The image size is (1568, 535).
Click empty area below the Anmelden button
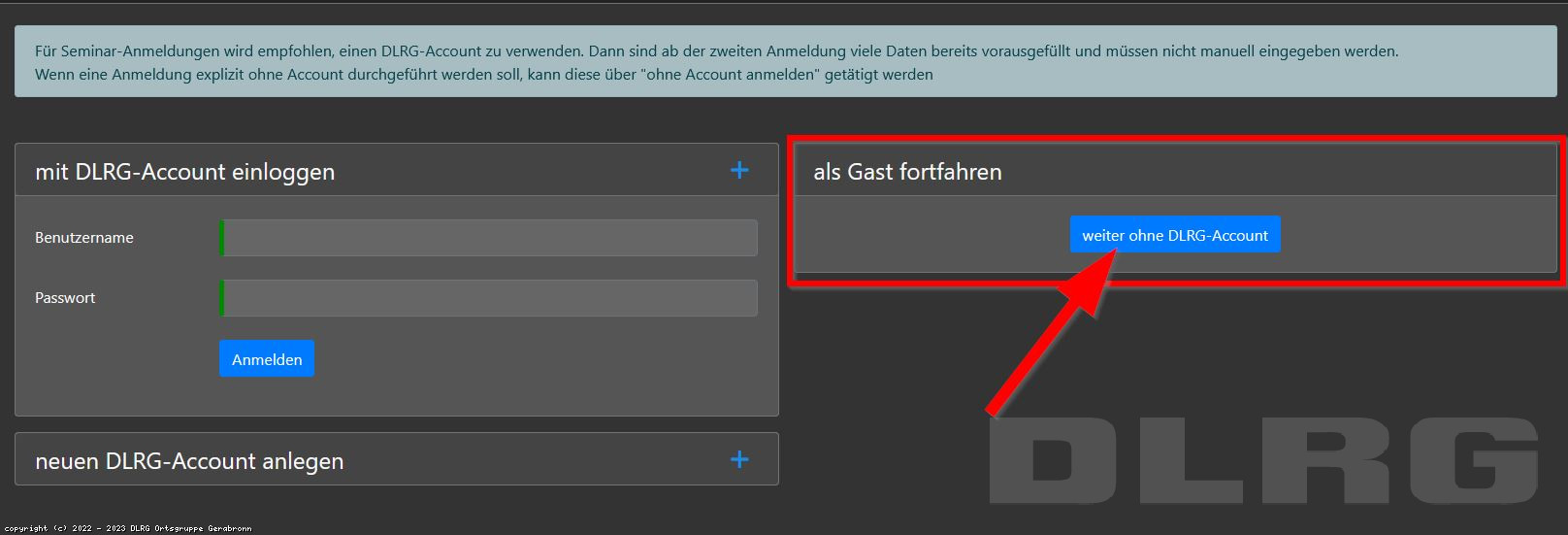pyautogui.click(x=485, y=396)
